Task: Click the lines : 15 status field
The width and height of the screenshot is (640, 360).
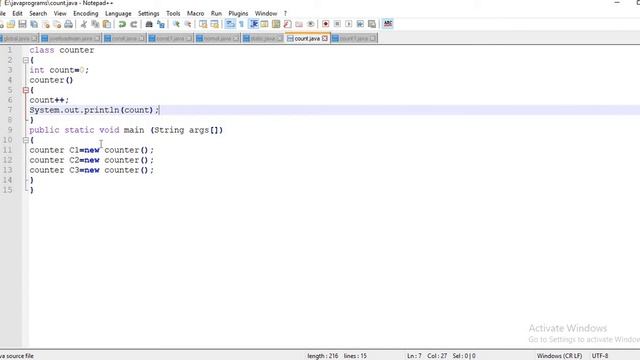Action: tap(355, 356)
